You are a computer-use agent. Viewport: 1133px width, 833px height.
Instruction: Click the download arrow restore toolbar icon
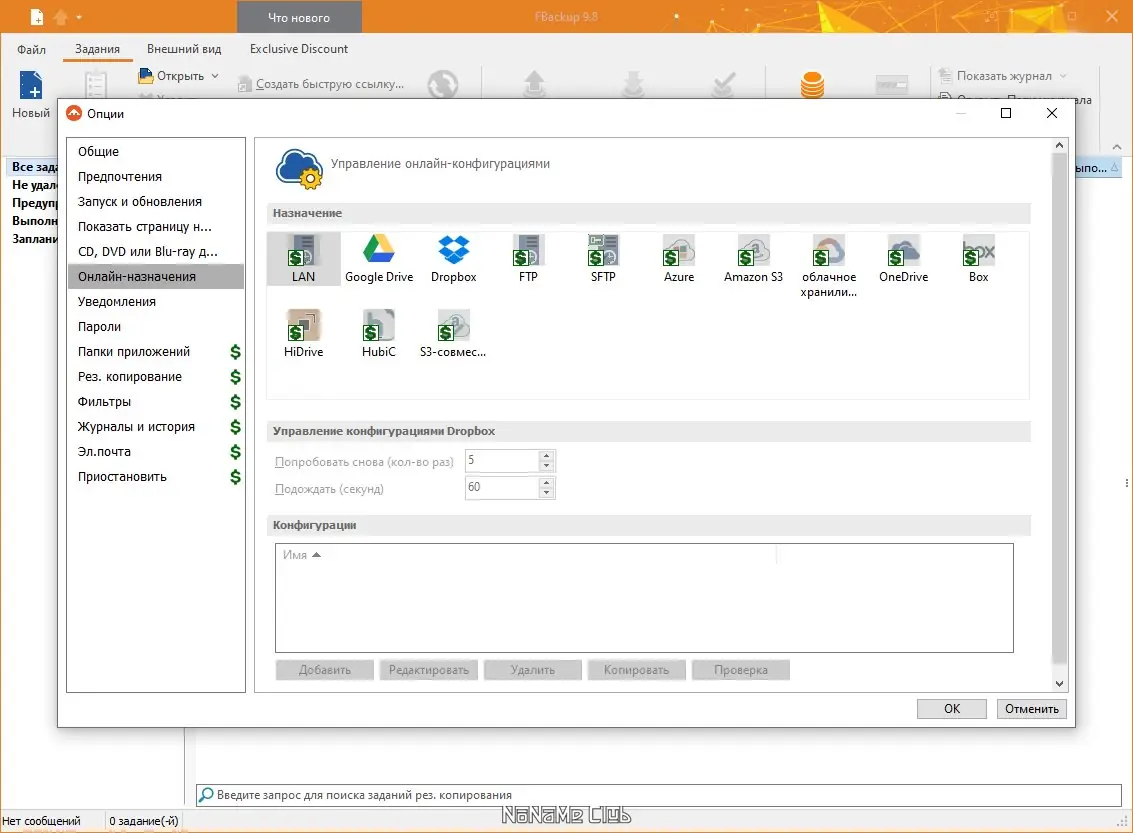coord(633,84)
